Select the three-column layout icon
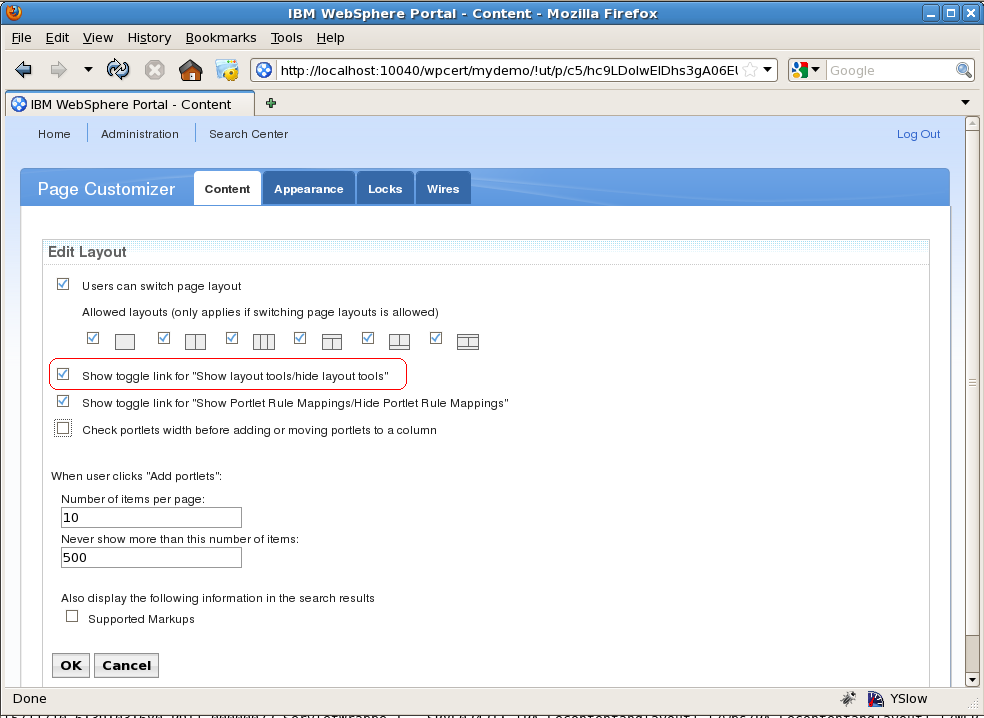984x718 pixels. [264, 341]
